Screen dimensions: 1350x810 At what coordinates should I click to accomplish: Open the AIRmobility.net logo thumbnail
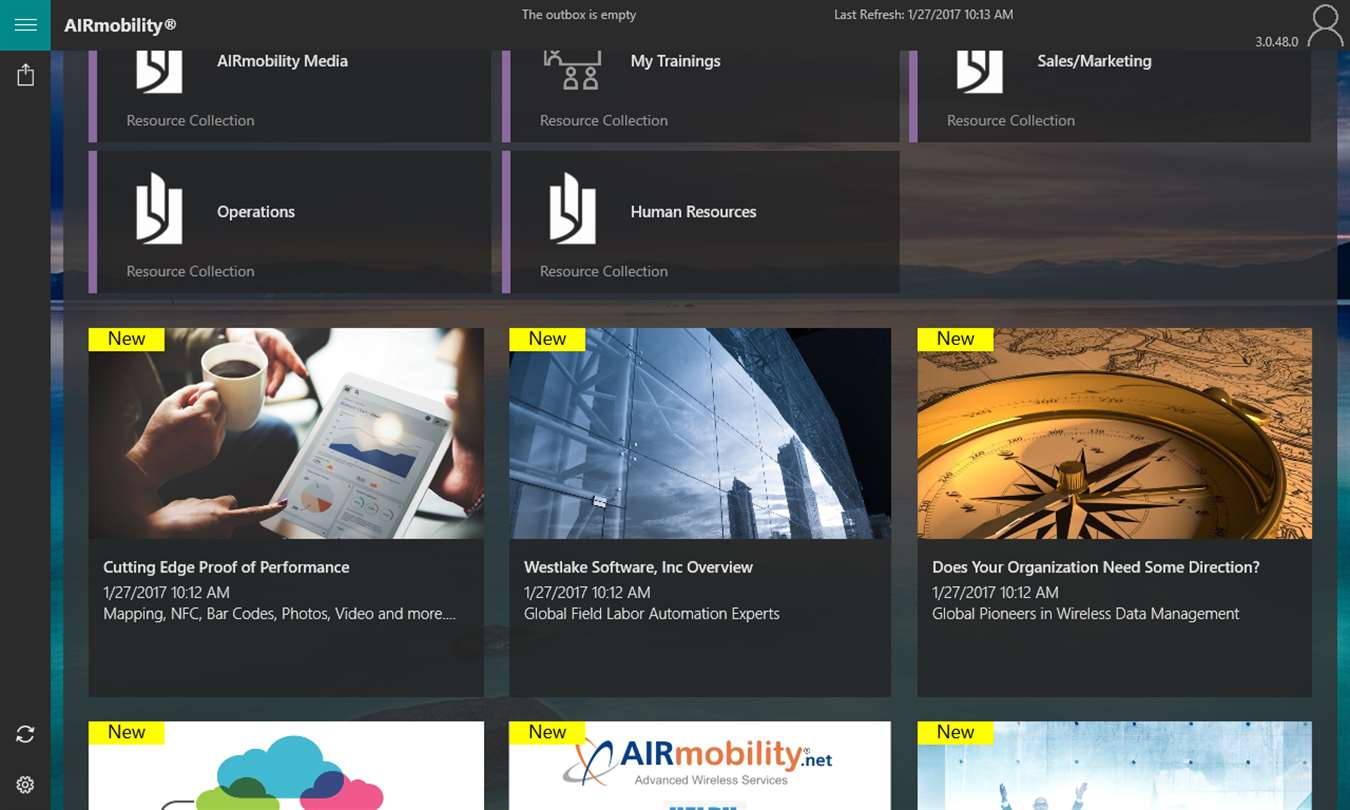[x=700, y=766]
